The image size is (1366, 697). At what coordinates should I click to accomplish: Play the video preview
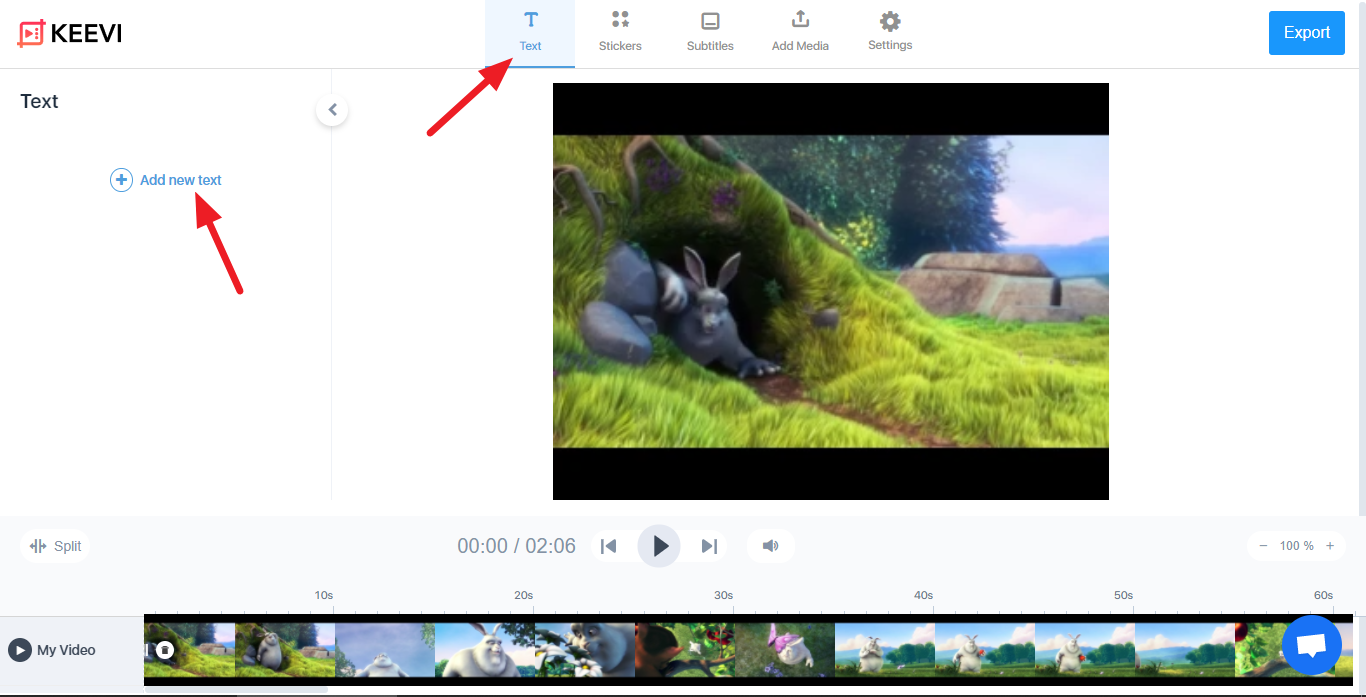pos(659,546)
